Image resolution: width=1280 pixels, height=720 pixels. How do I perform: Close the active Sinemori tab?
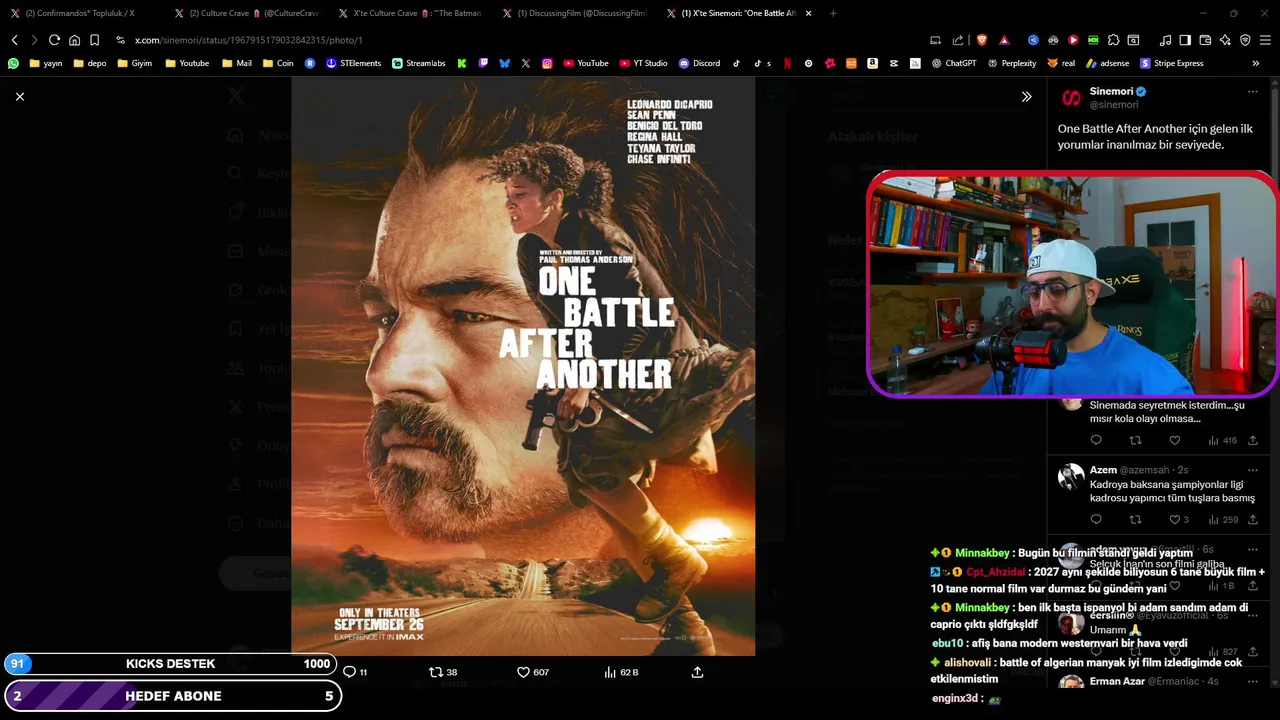[x=808, y=13]
